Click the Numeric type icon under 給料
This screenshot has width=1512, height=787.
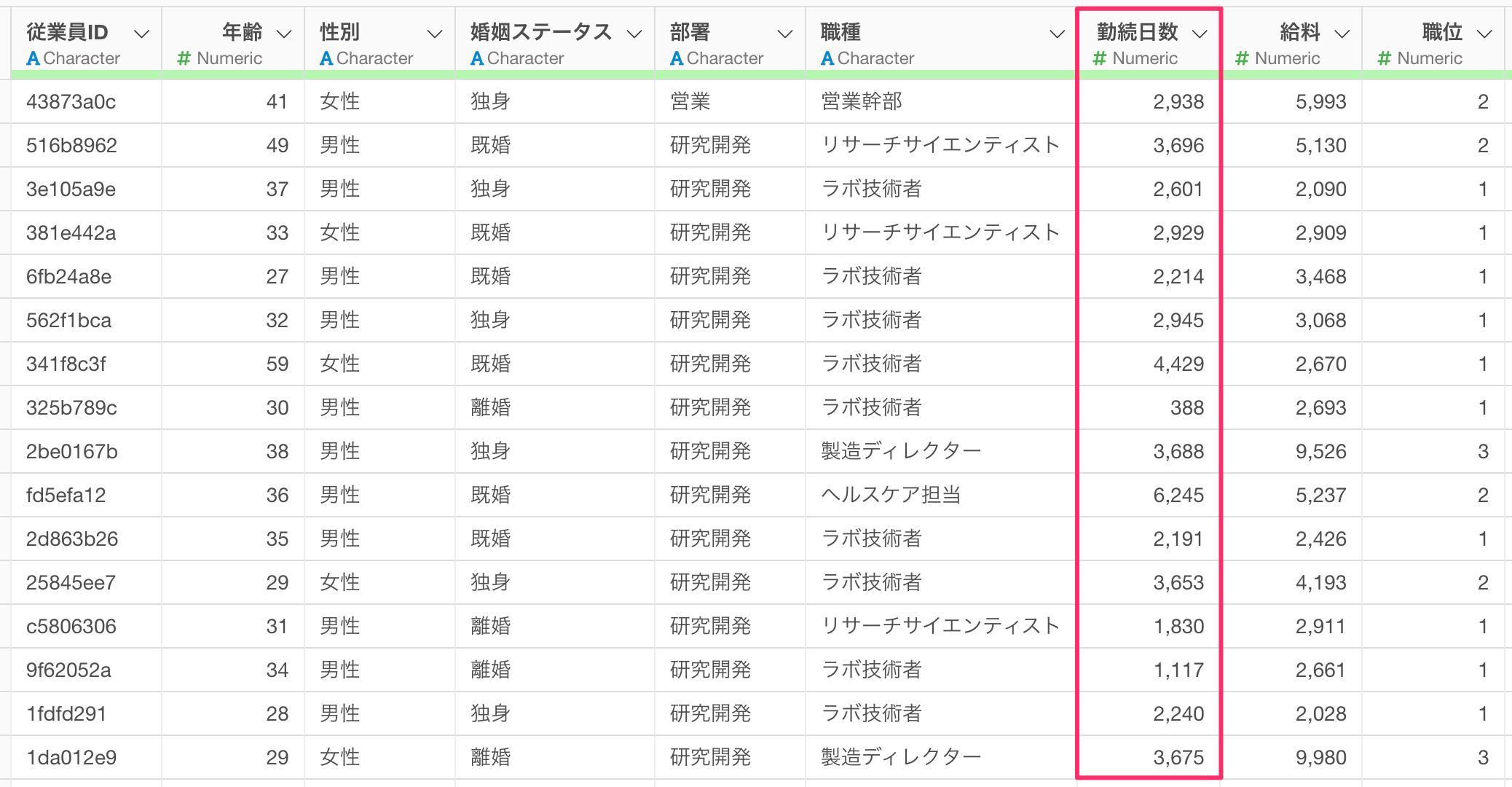tap(1243, 58)
